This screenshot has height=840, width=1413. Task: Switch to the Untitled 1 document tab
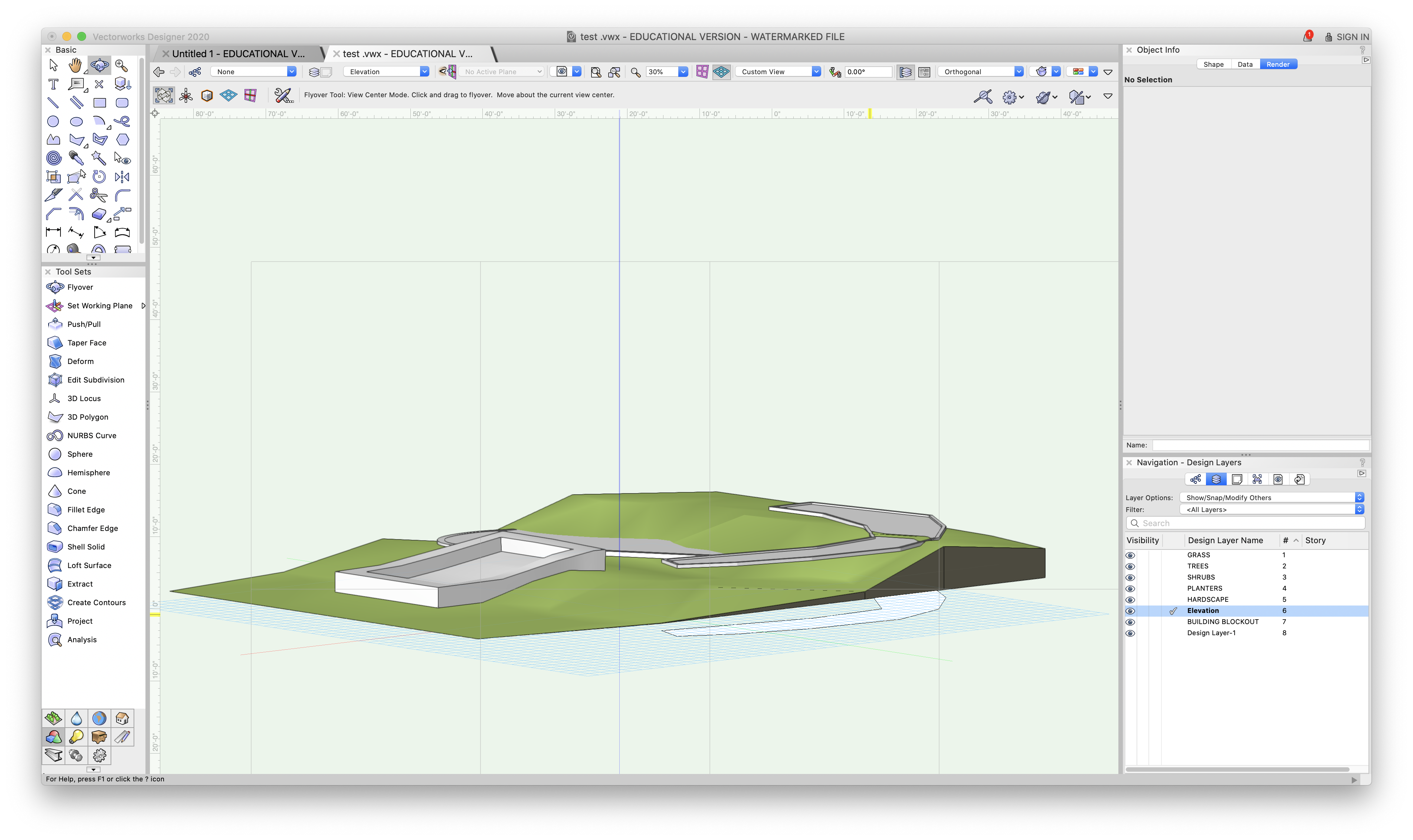(x=238, y=53)
